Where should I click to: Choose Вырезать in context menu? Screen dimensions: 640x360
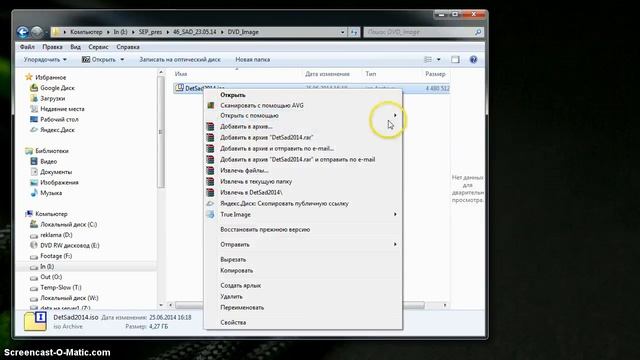point(303,260)
